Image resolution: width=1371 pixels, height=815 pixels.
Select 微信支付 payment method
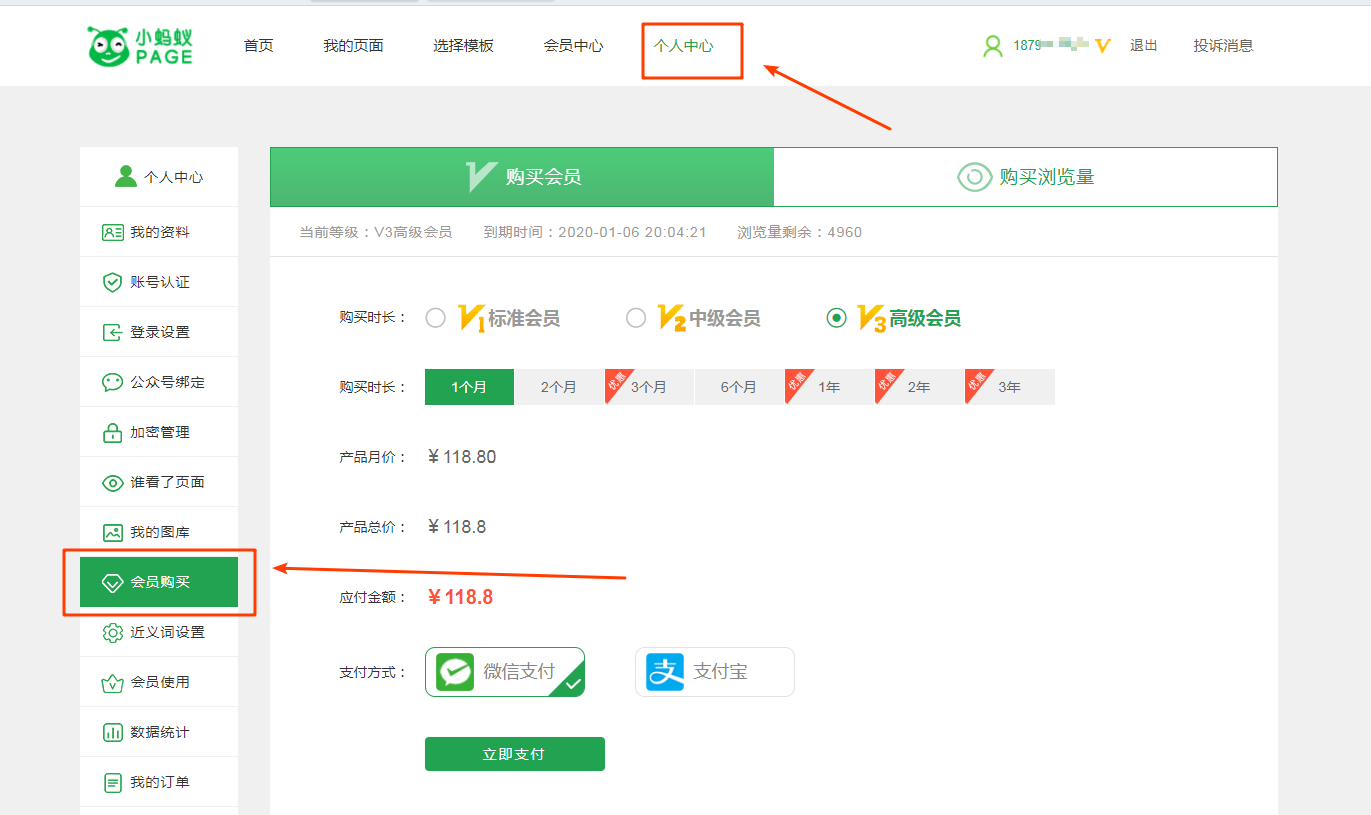click(x=505, y=672)
